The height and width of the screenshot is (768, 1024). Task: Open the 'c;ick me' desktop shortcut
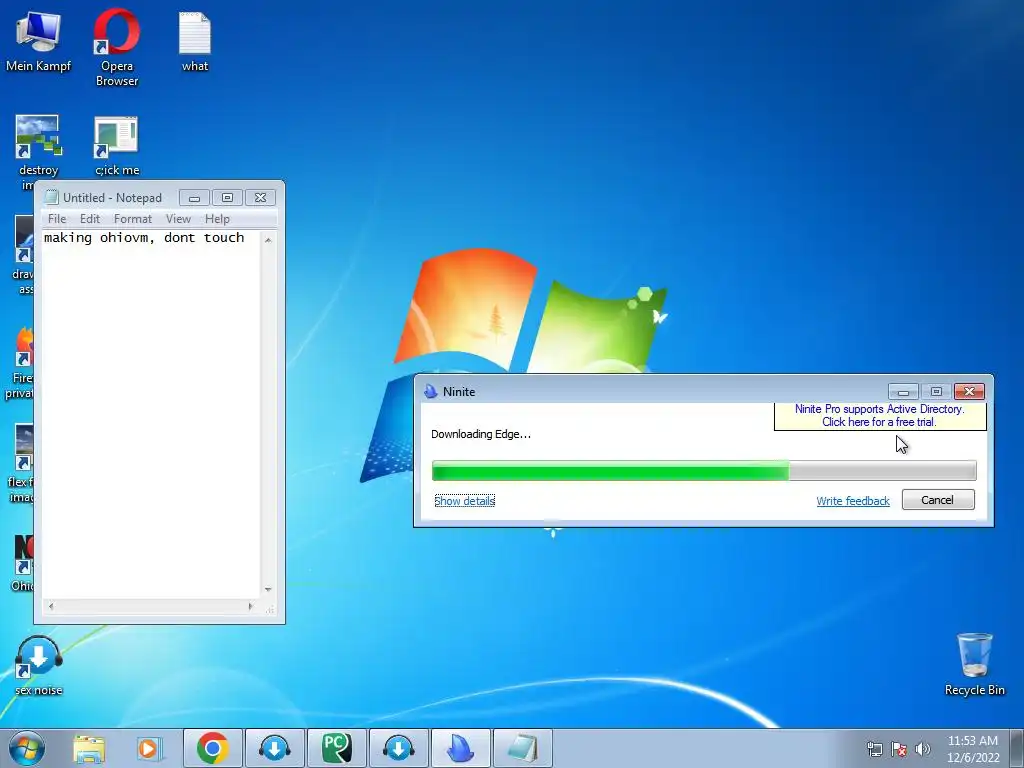(116, 145)
